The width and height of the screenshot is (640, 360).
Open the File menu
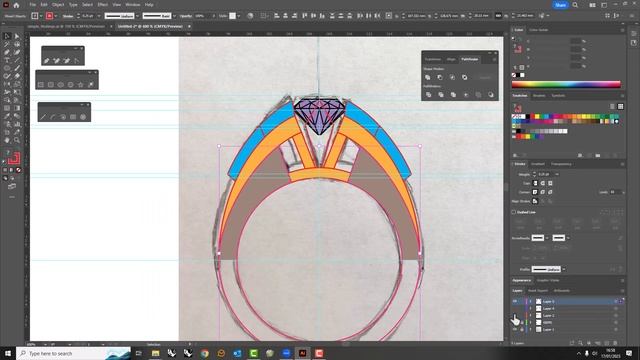(32, 5)
